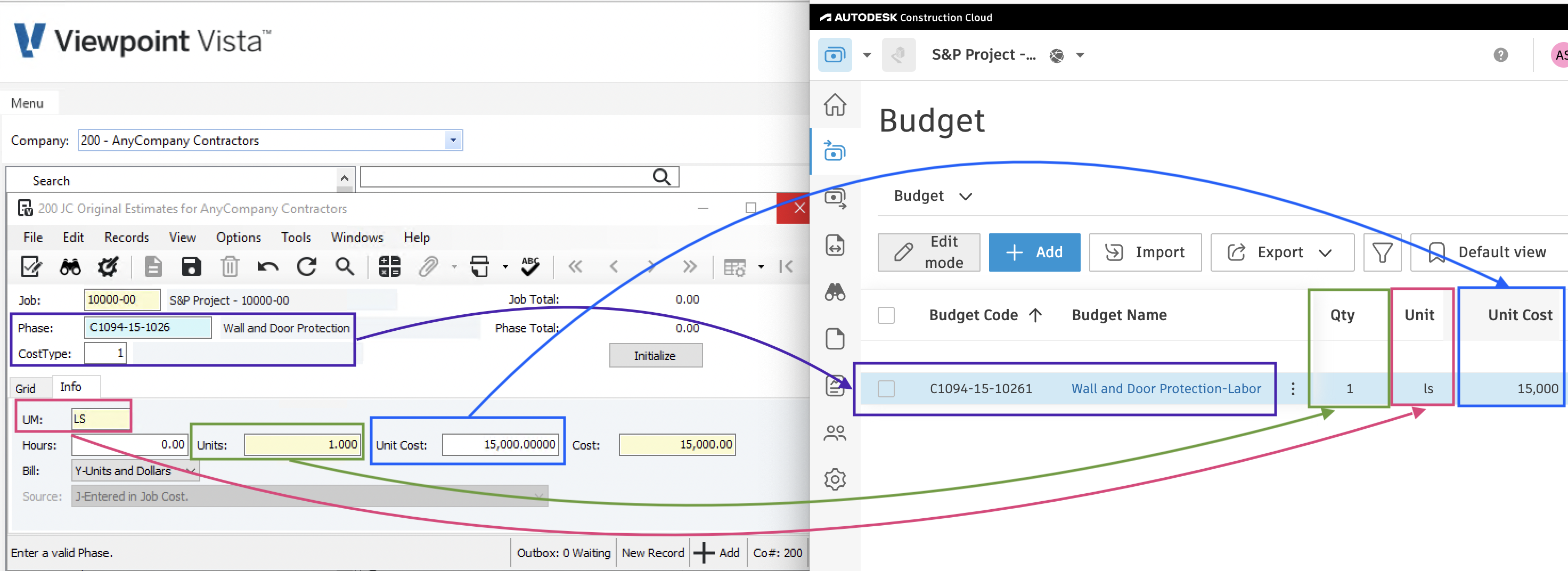Open the Windows menu in Vista
The image size is (1568, 571).
tap(357, 238)
